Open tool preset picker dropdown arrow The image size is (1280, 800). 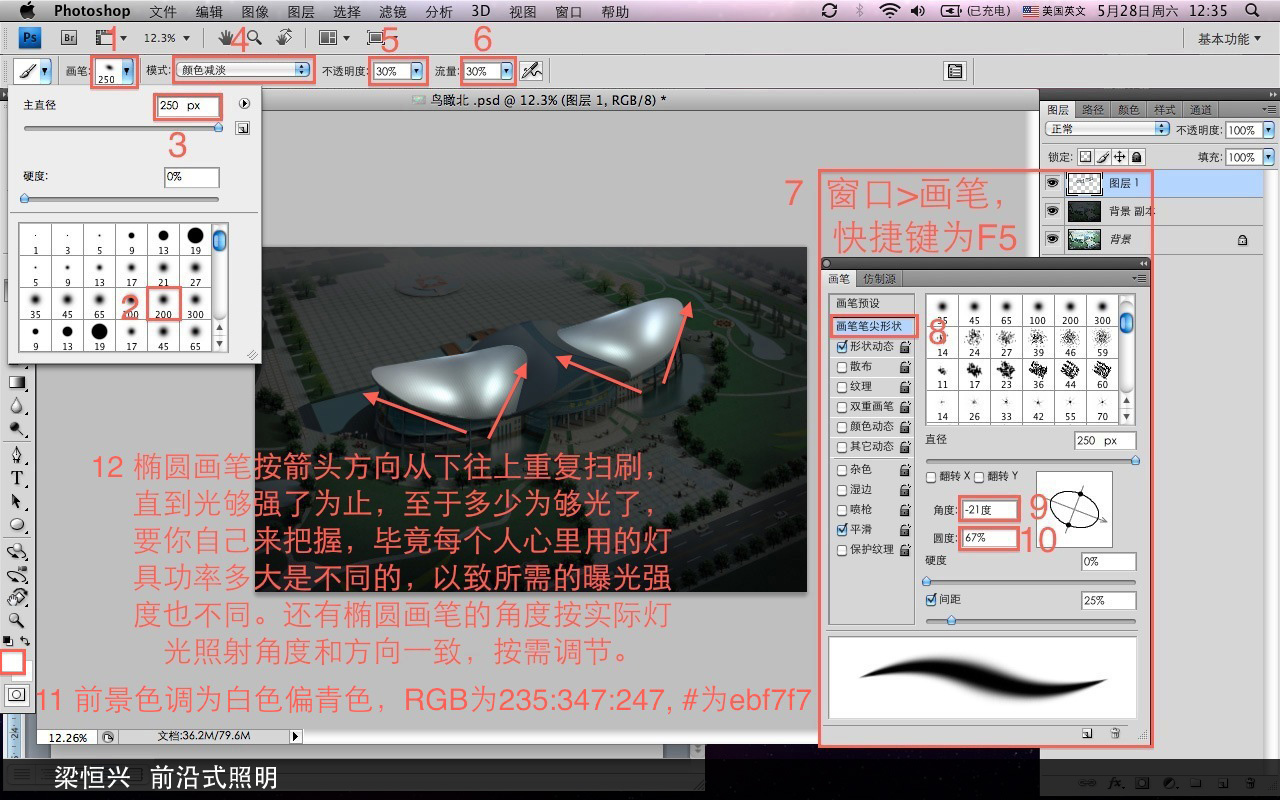(x=44, y=72)
